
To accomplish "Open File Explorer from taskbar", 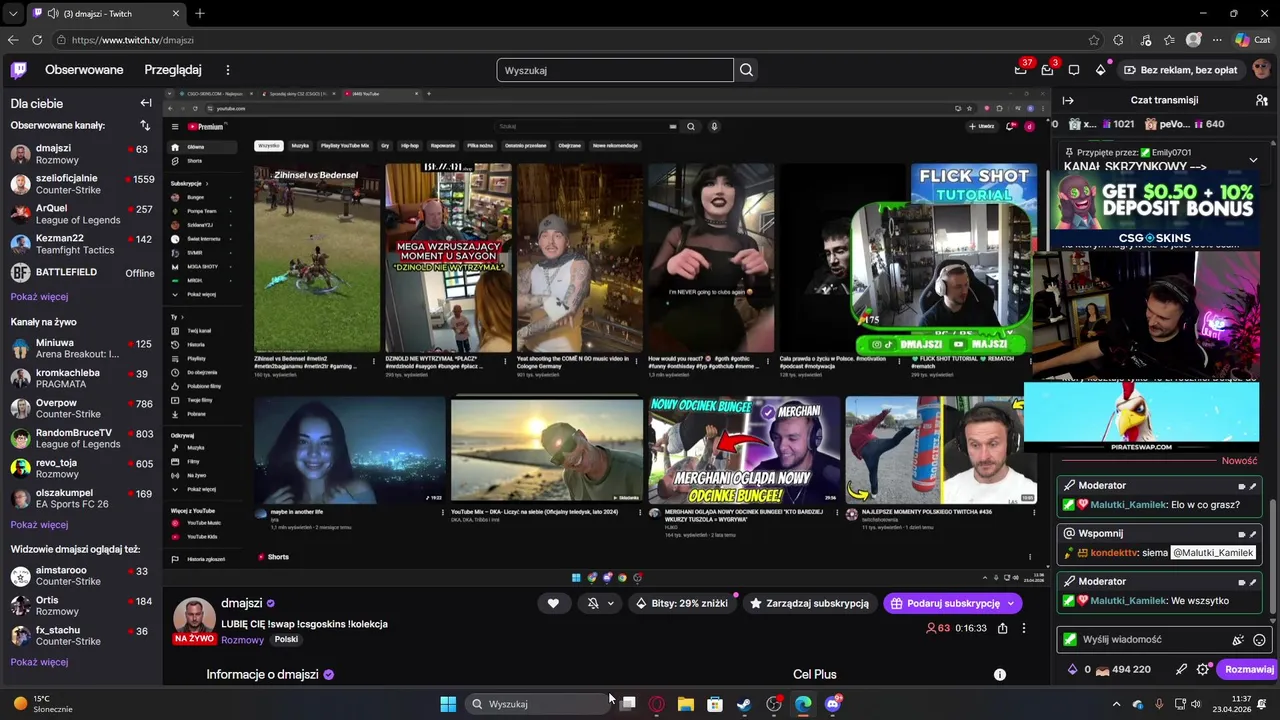I will (x=686, y=704).
